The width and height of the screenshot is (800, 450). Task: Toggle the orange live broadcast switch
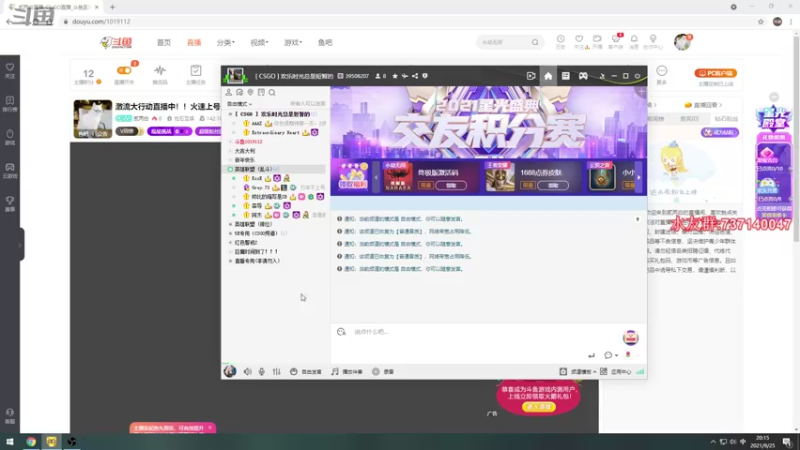coord(123,70)
